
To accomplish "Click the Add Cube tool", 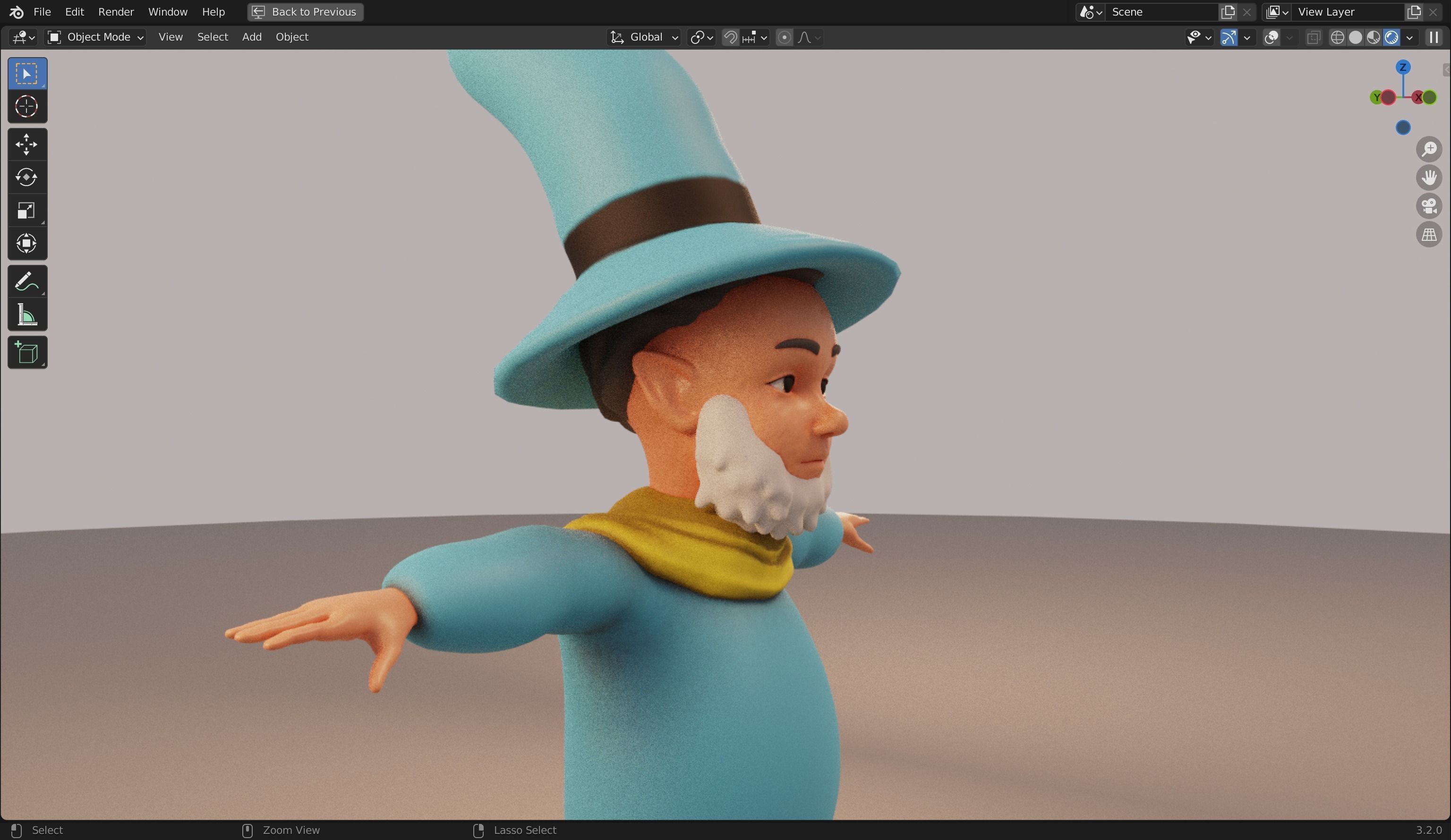I will tap(26, 353).
